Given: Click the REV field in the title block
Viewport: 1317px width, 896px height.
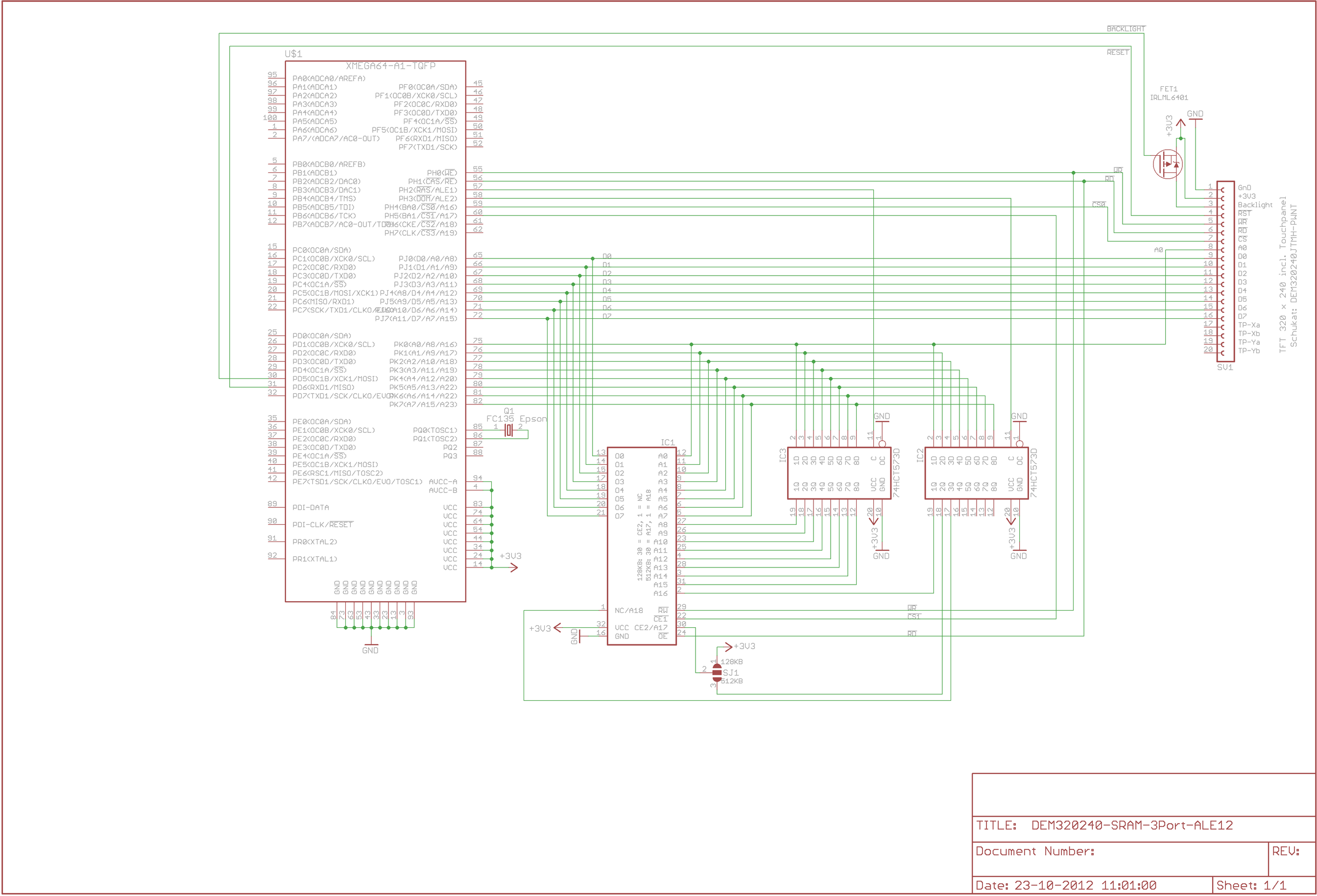Looking at the screenshot, I should point(1286,851).
